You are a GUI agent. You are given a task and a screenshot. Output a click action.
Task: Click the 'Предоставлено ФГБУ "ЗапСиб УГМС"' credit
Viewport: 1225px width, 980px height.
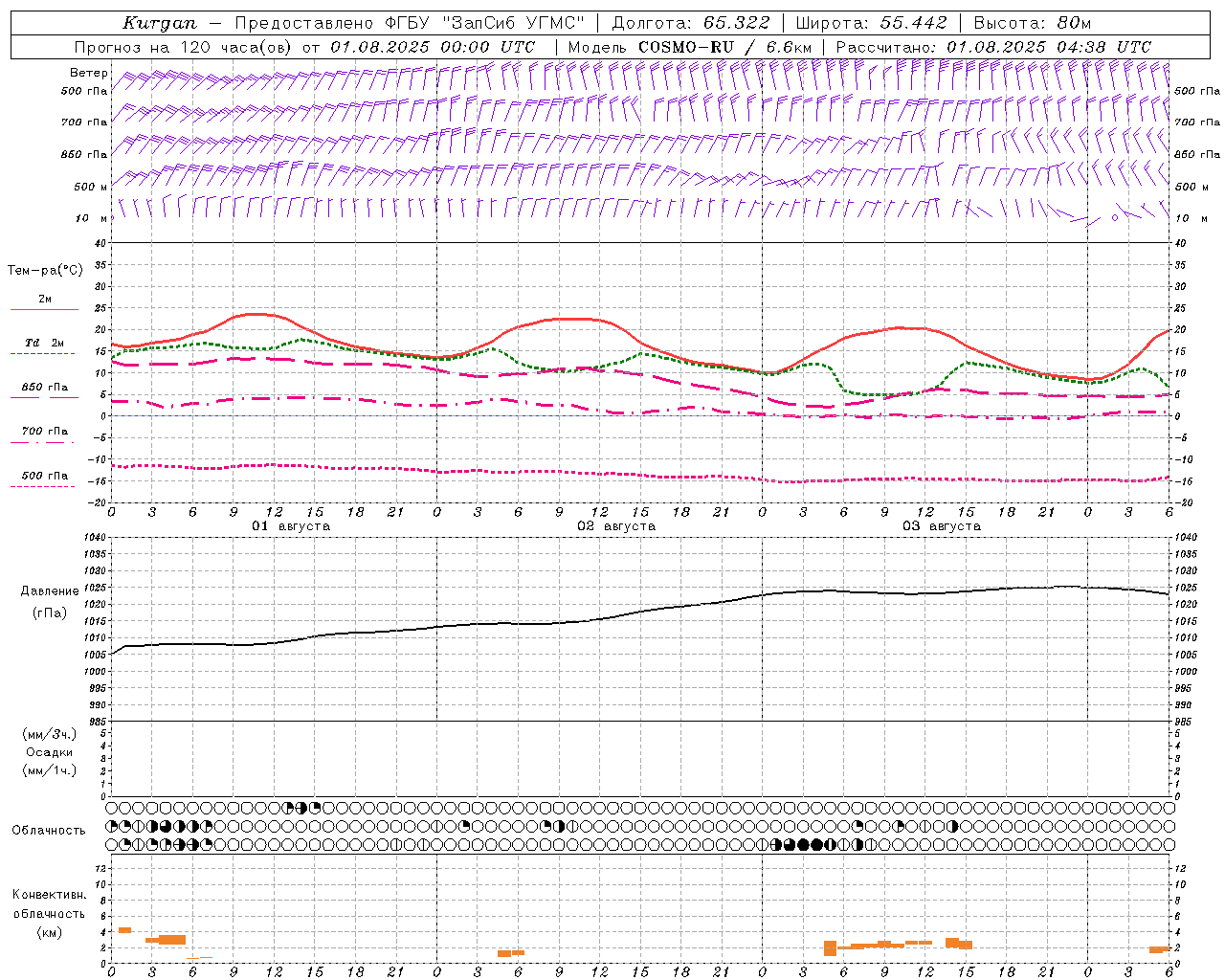click(410, 23)
